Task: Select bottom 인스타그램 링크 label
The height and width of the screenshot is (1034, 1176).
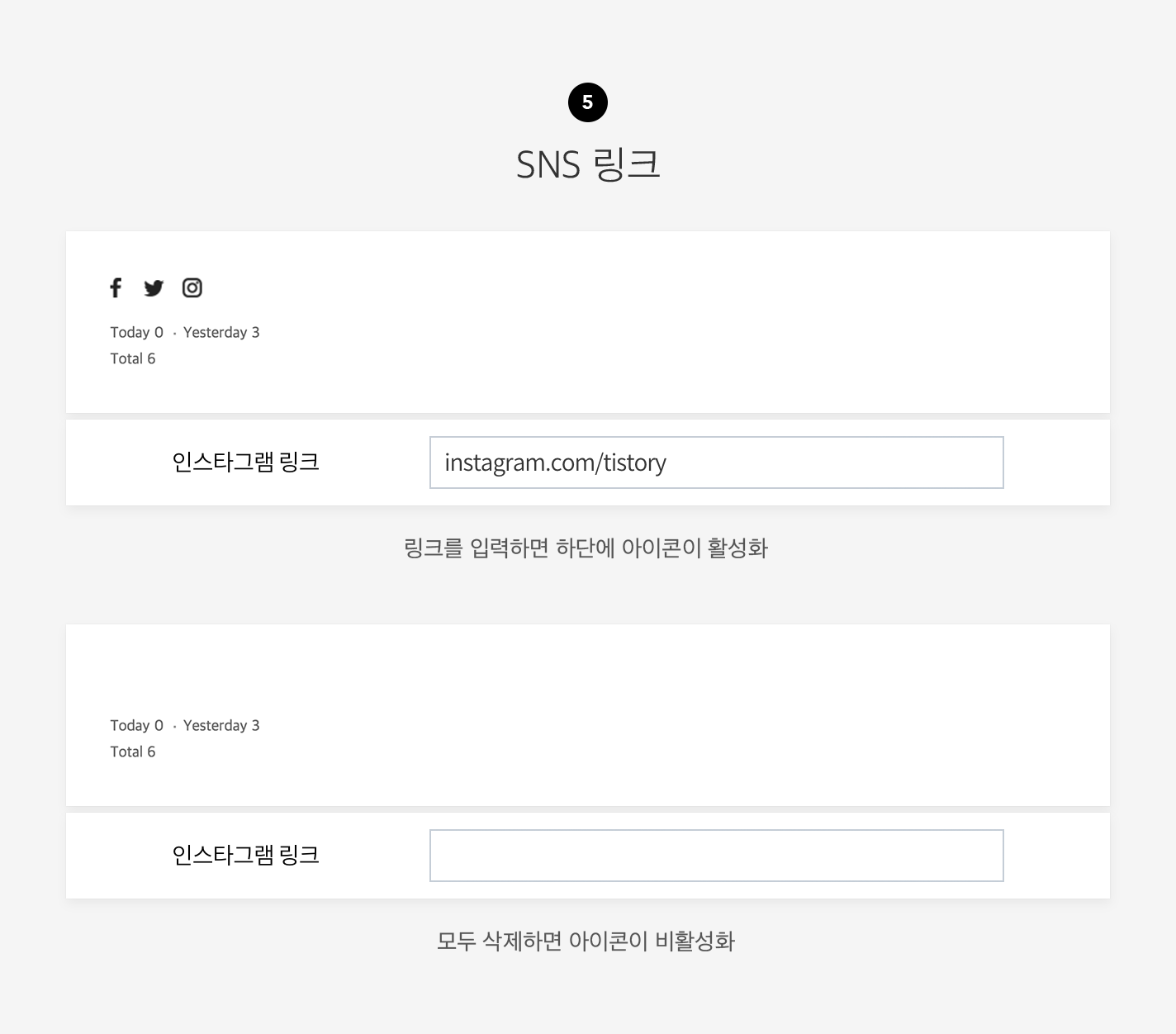Action: (245, 855)
